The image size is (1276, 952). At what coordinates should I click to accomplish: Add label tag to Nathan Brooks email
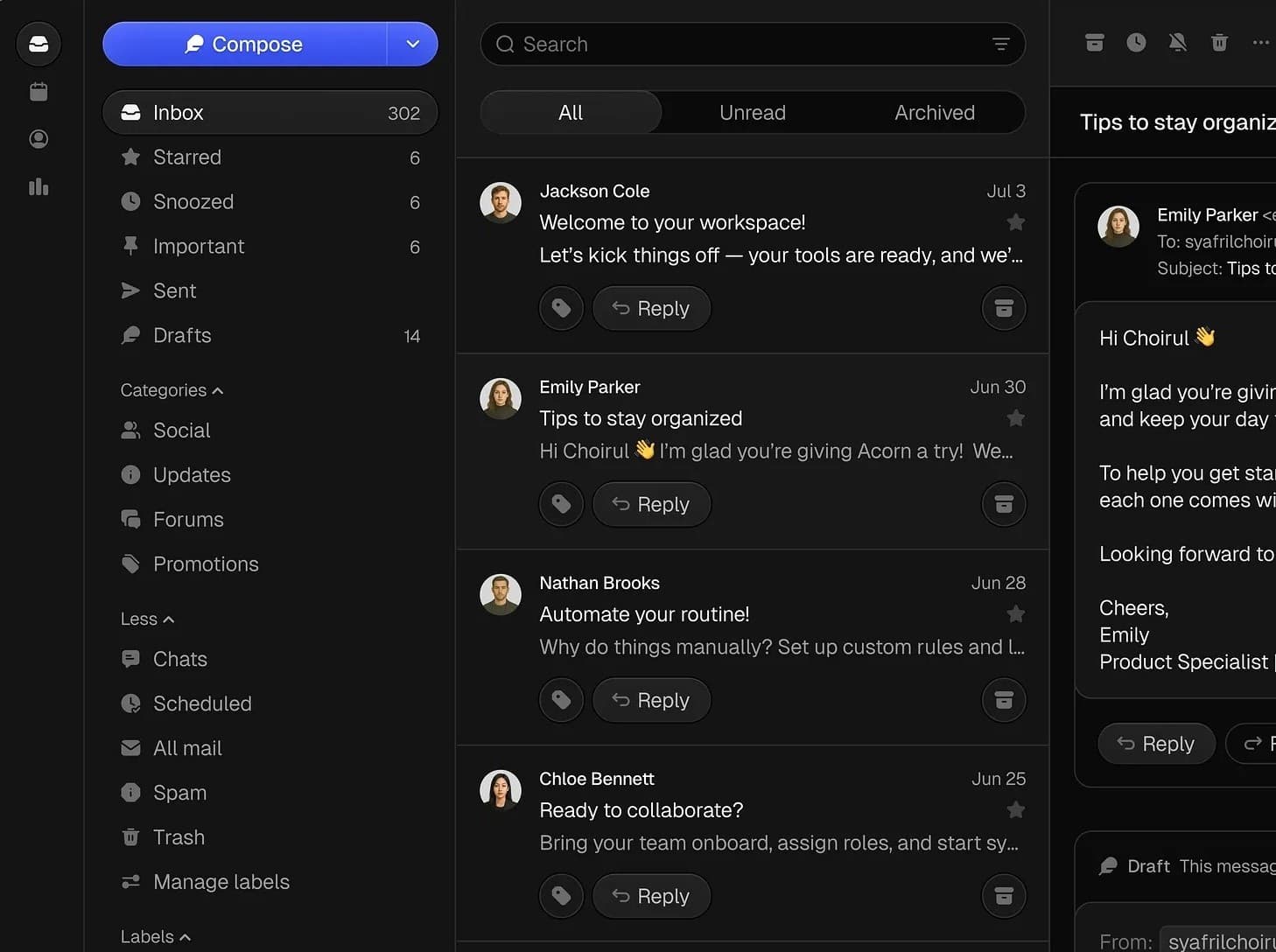pos(562,700)
